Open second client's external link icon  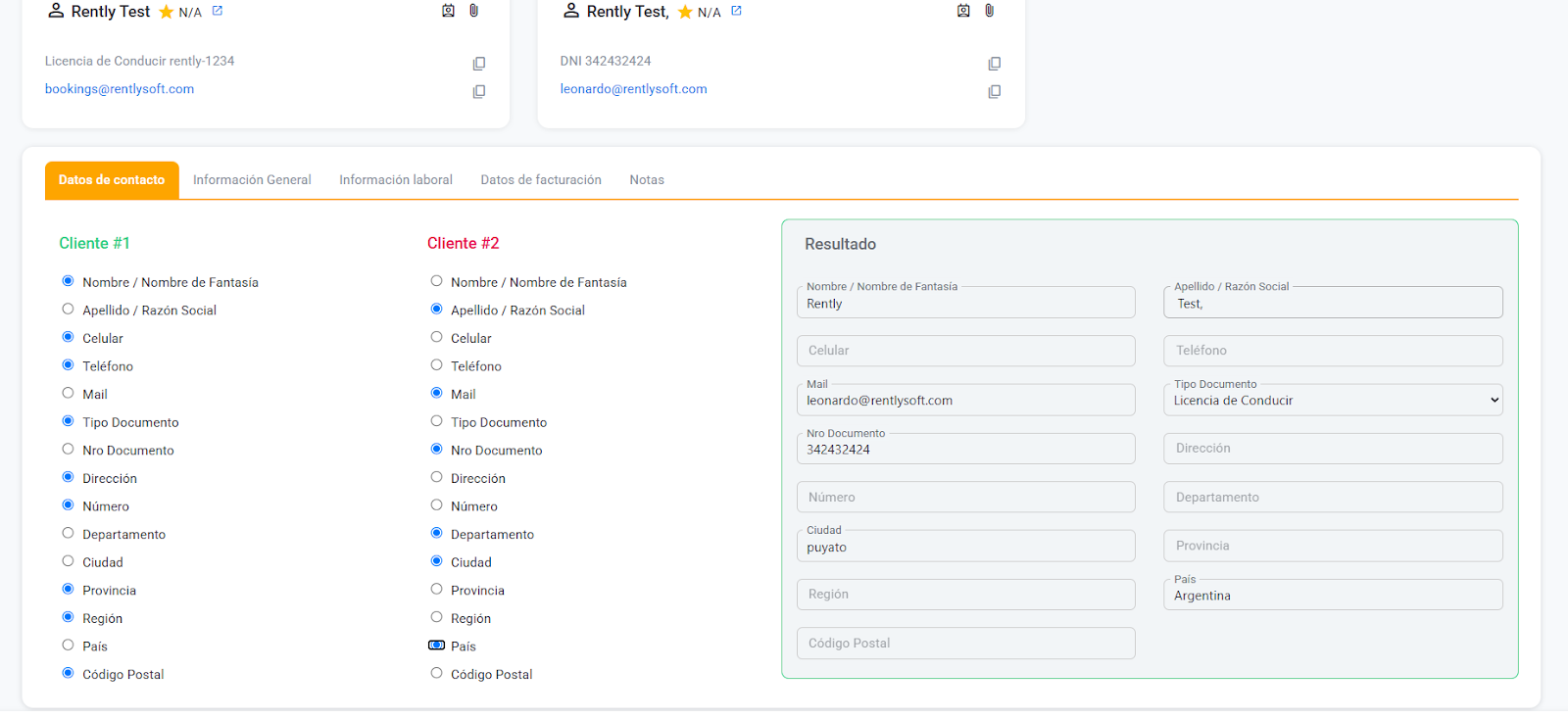click(737, 11)
